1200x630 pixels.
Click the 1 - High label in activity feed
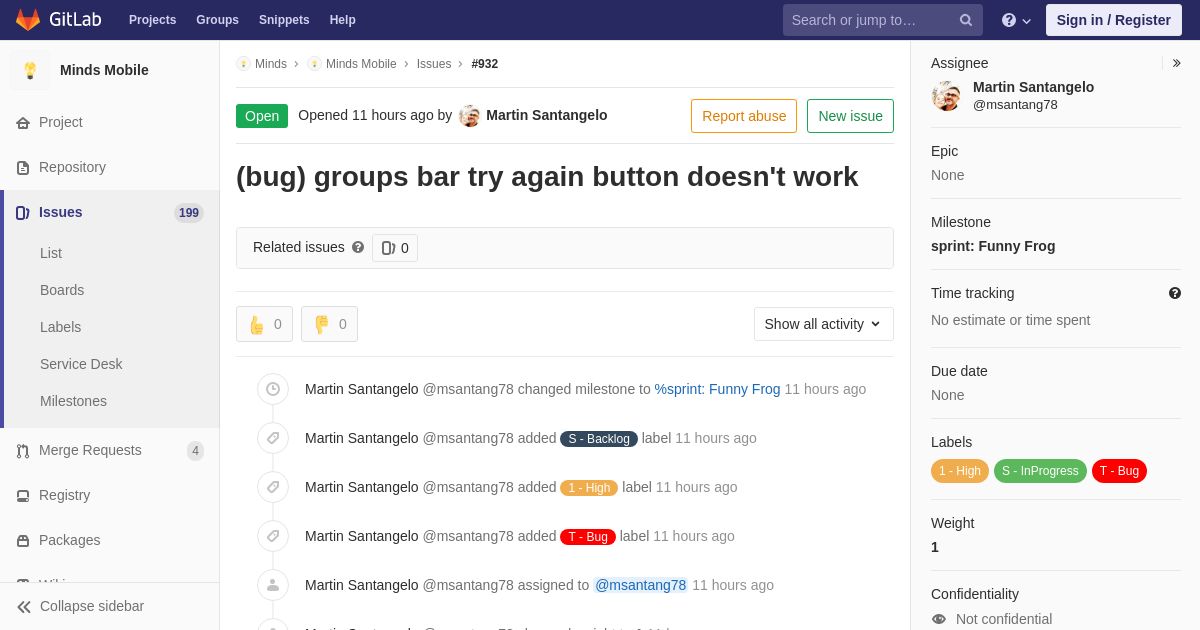tap(589, 488)
